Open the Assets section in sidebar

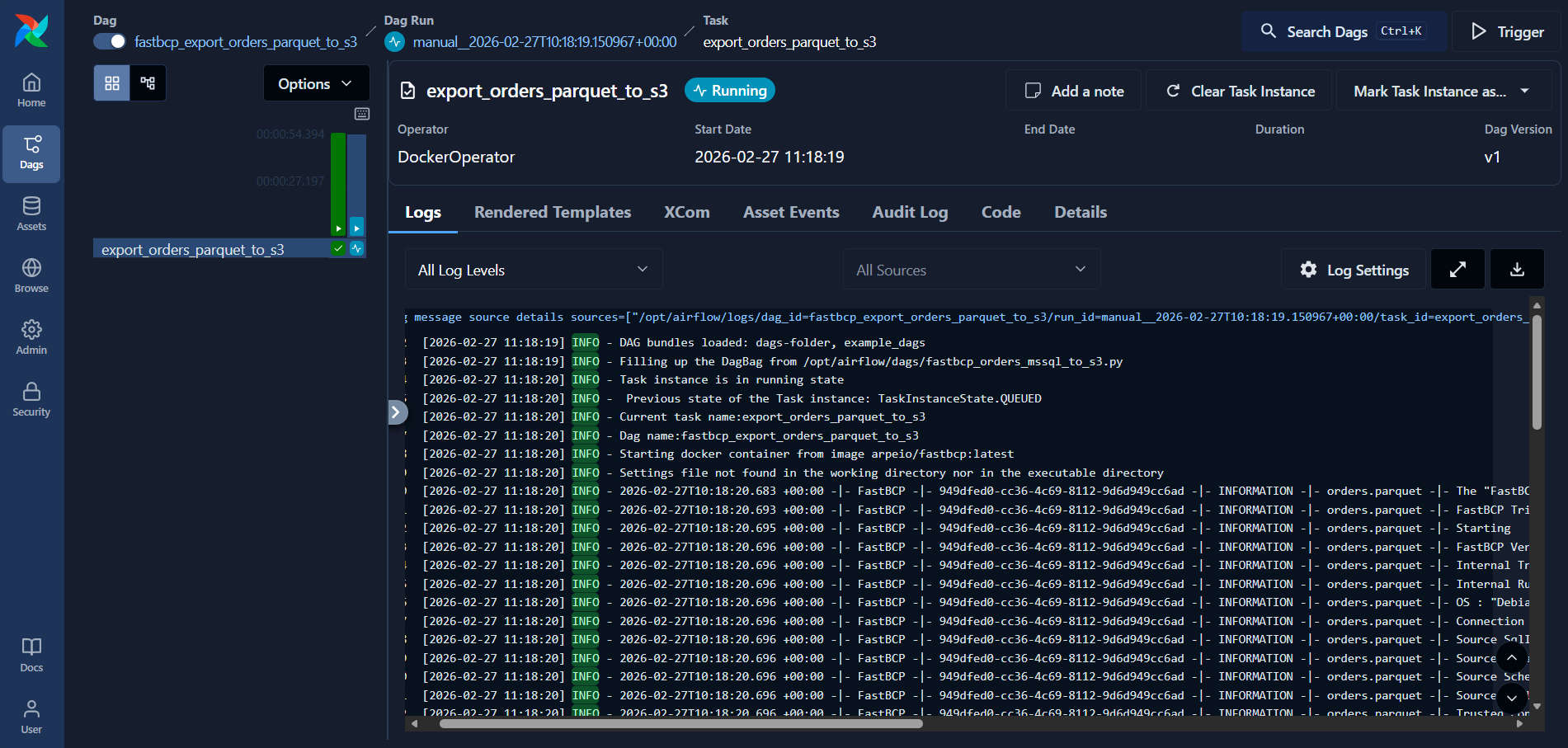pos(31,214)
